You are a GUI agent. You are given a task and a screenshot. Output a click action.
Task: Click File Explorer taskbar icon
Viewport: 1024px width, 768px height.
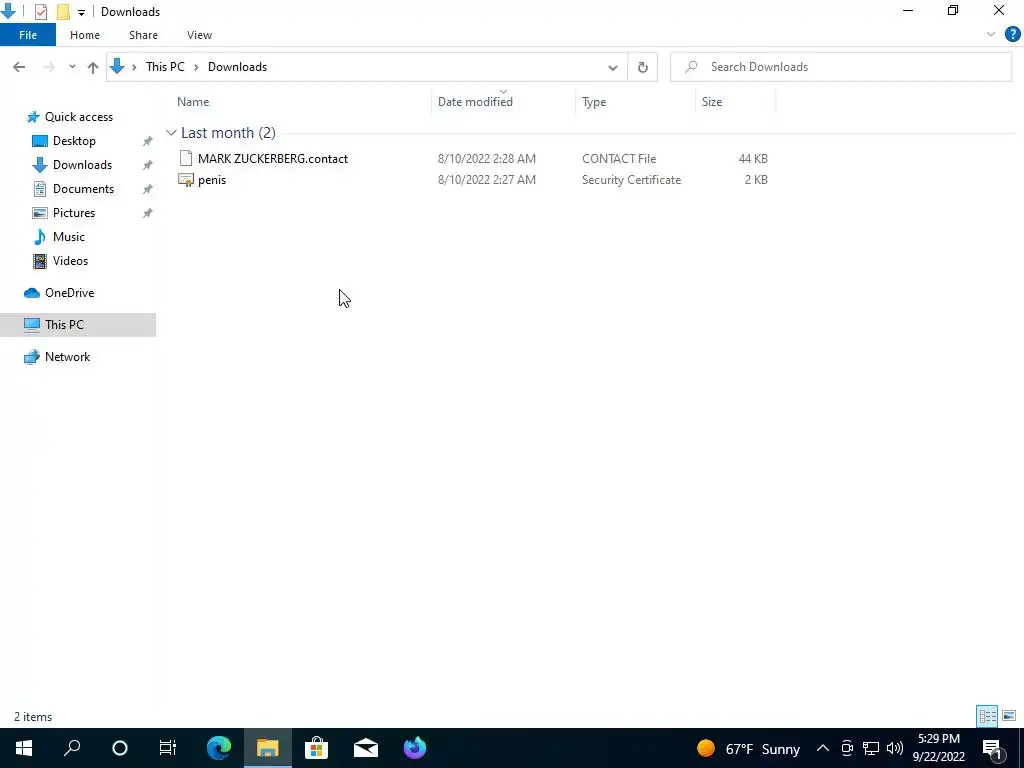268,748
